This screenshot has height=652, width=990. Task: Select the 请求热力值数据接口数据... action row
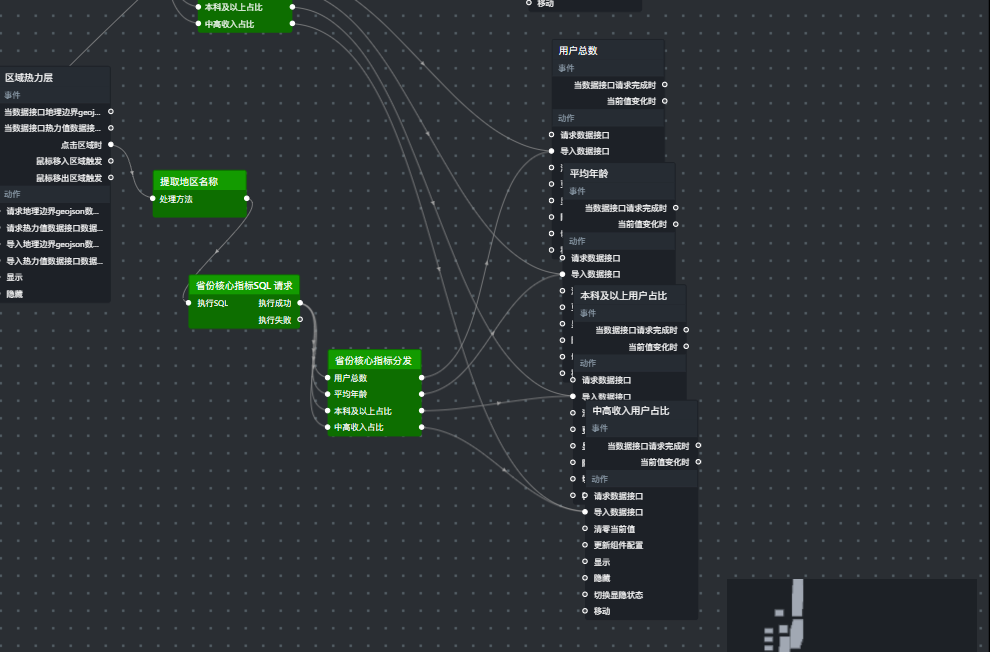point(55,228)
